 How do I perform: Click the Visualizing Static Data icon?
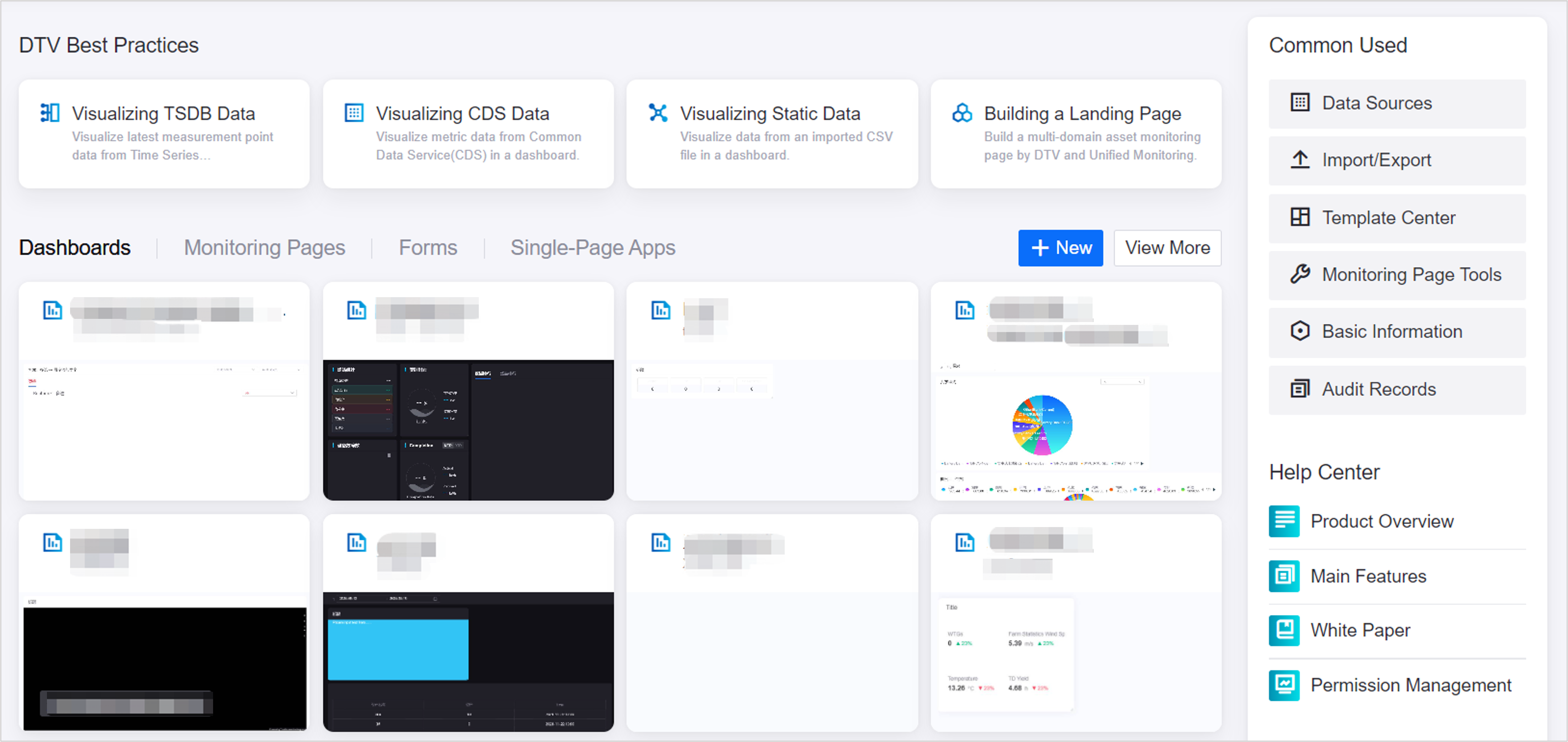click(x=657, y=113)
